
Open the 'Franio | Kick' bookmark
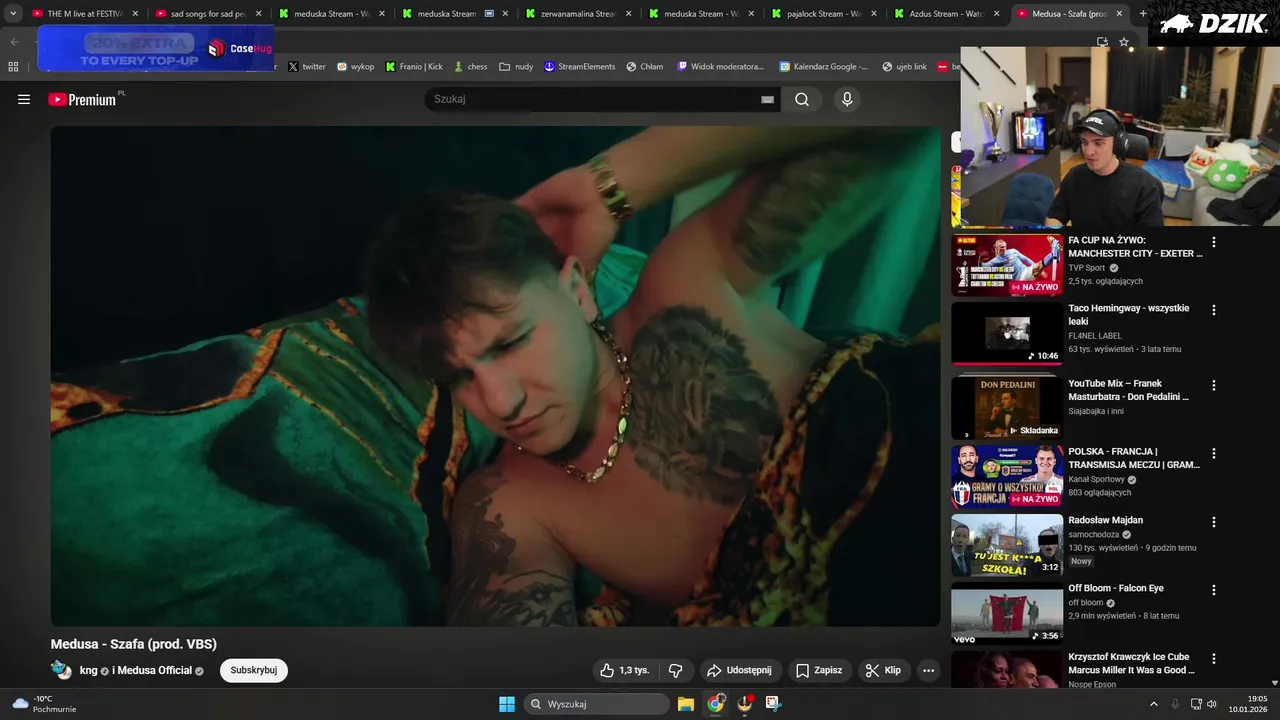(414, 67)
